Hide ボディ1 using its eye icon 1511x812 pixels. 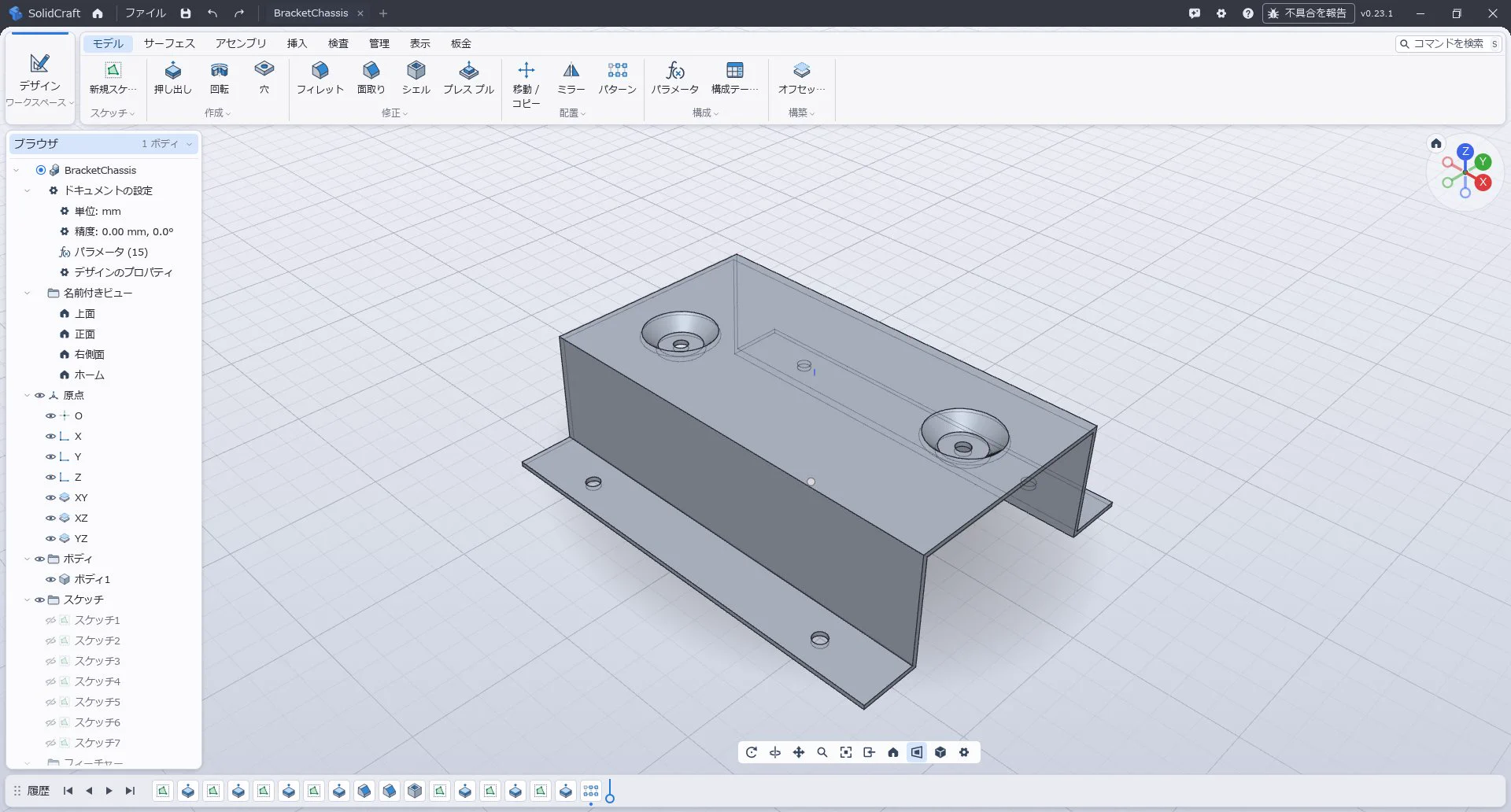tap(50, 579)
